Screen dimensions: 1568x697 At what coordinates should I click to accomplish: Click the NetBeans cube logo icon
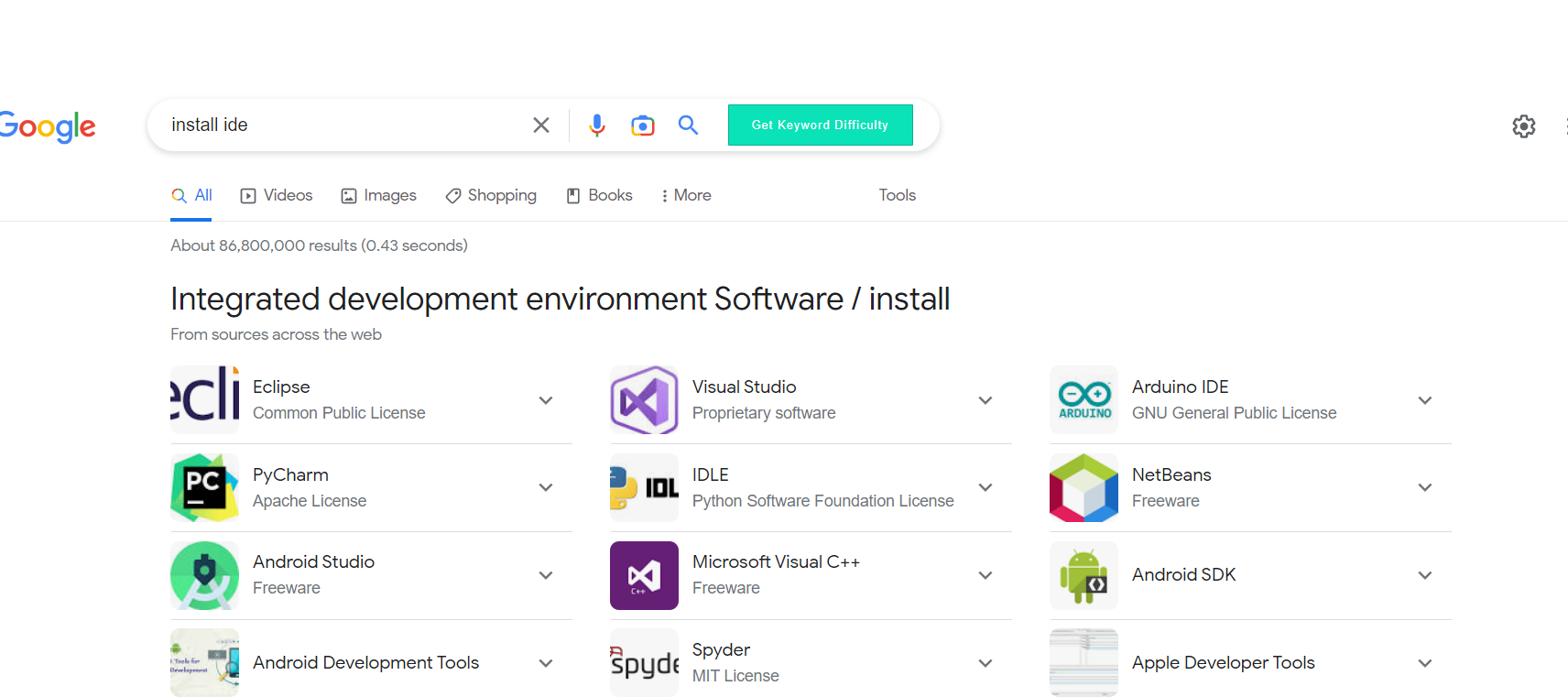point(1083,487)
